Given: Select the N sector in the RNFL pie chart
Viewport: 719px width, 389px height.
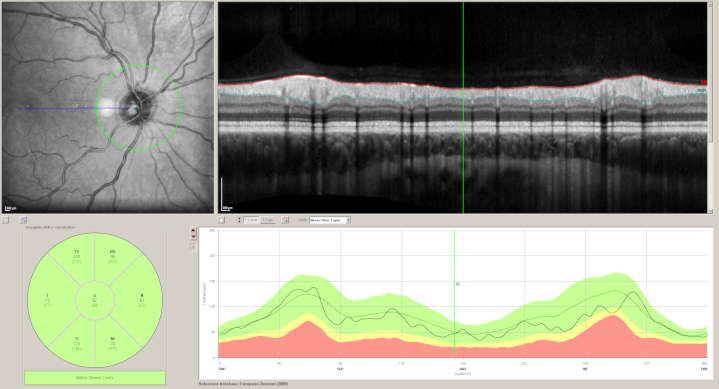Looking at the screenshot, I should click(142, 300).
